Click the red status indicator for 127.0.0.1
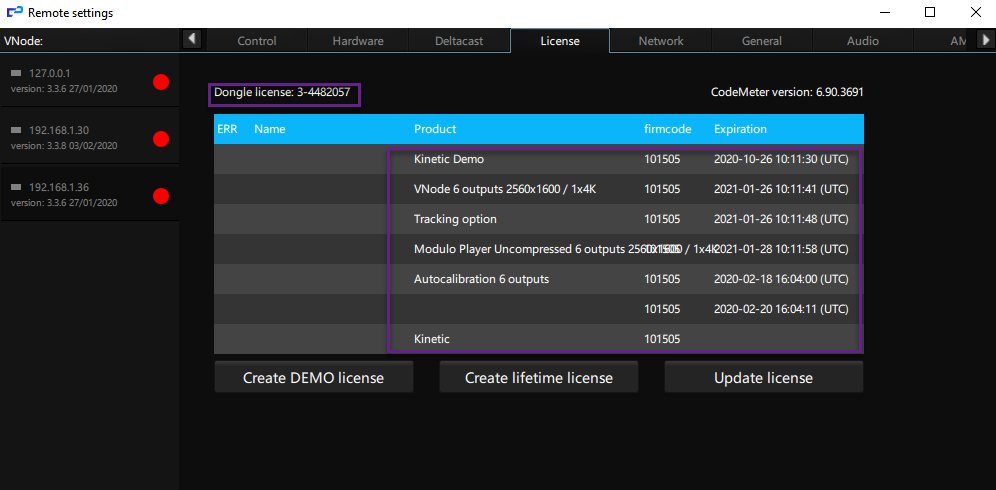 (x=161, y=82)
